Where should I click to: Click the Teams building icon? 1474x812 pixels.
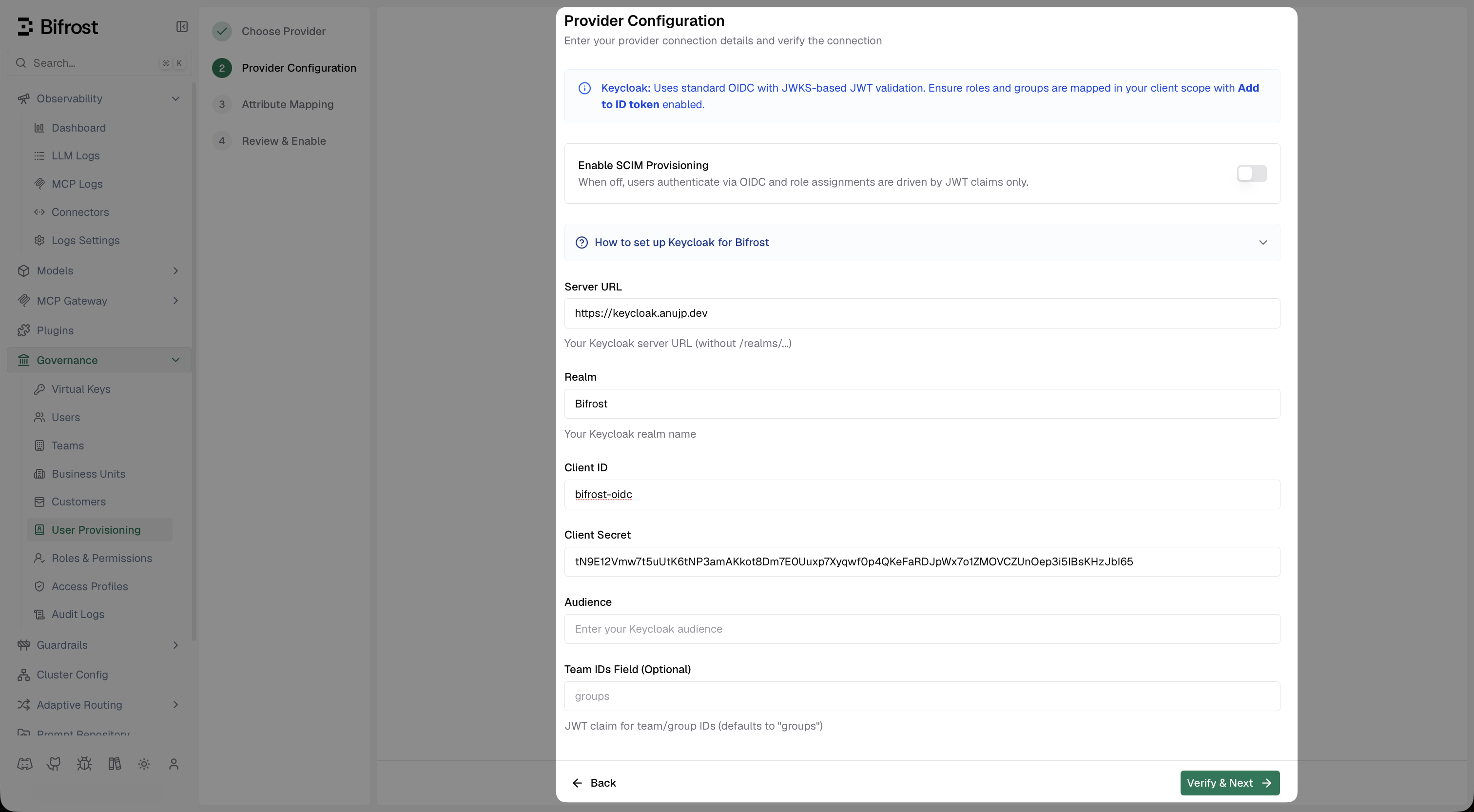pyautogui.click(x=39, y=445)
